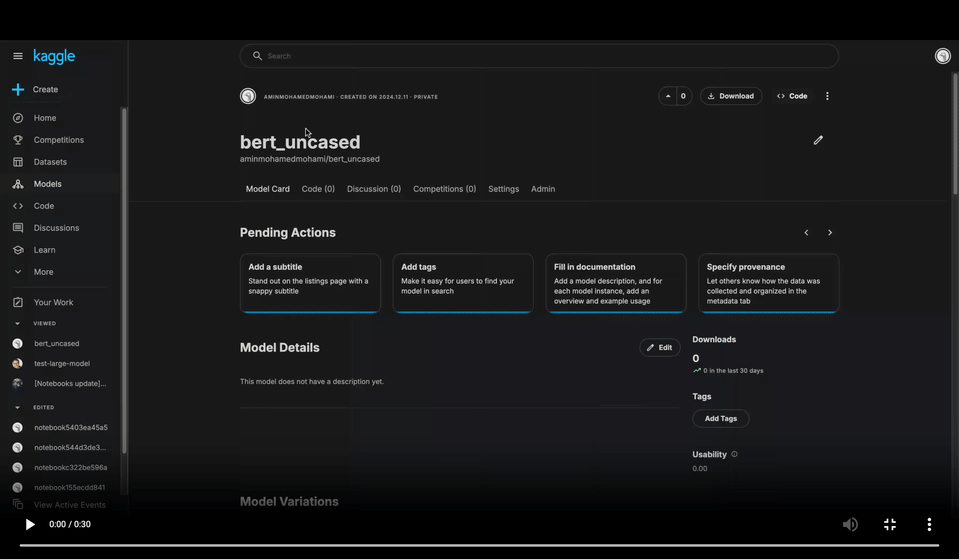This screenshot has width=959, height=559.
Task: Open Competitions in sidebar
Action: point(60,140)
